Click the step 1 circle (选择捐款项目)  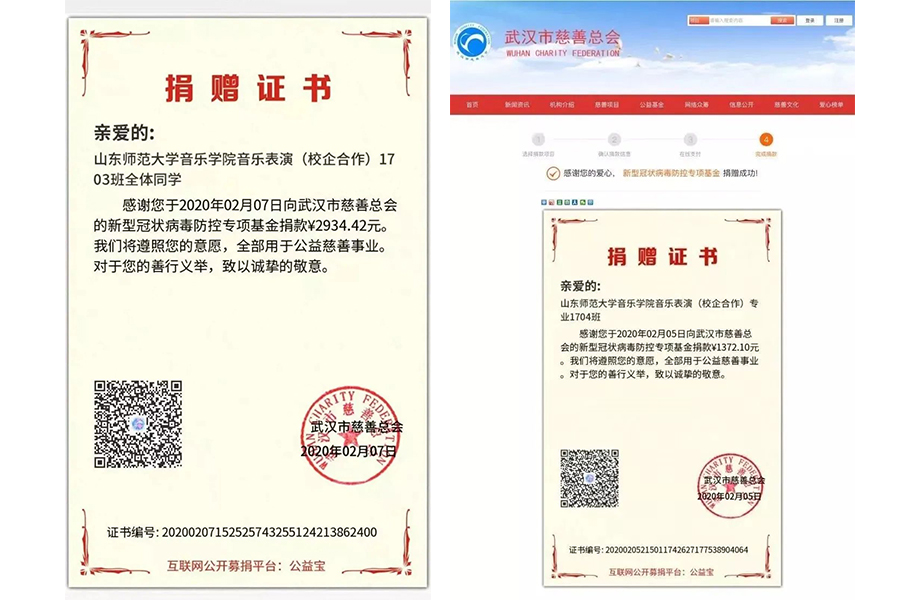538,140
